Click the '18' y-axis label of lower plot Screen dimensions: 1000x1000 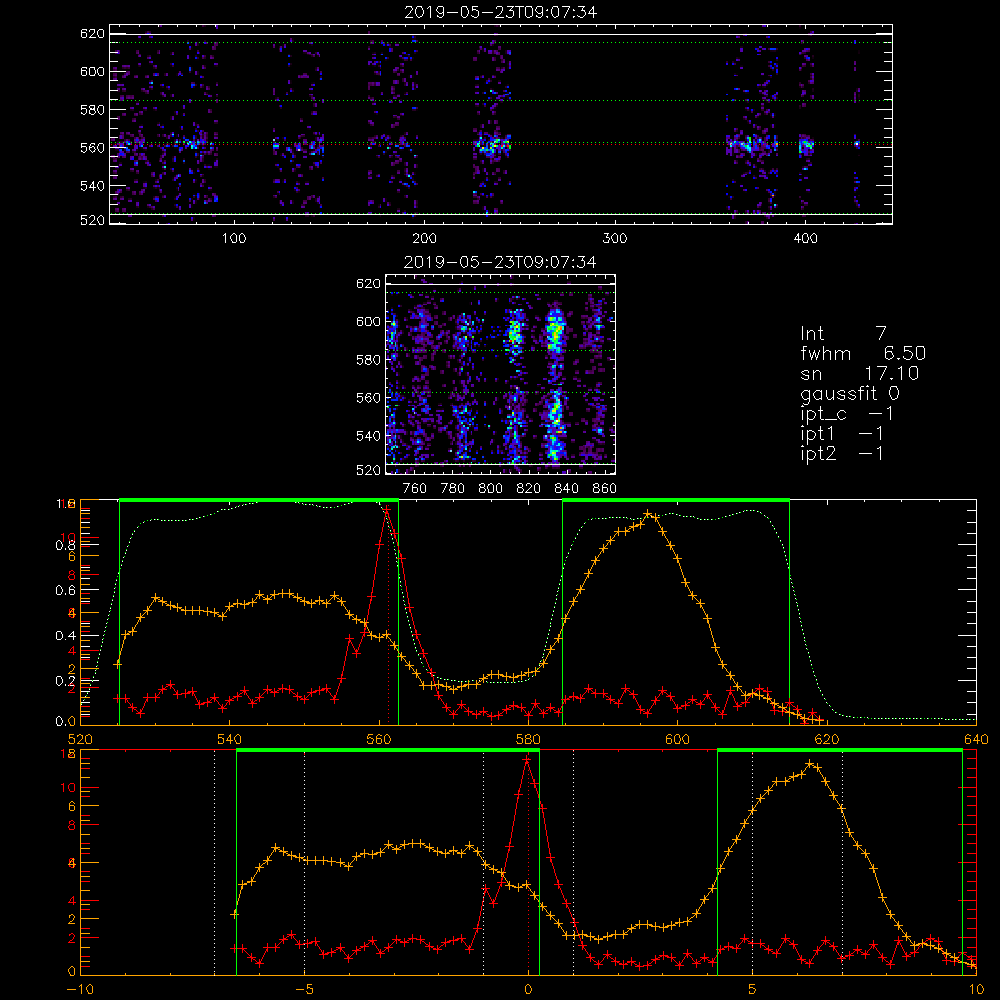coord(68,753)
